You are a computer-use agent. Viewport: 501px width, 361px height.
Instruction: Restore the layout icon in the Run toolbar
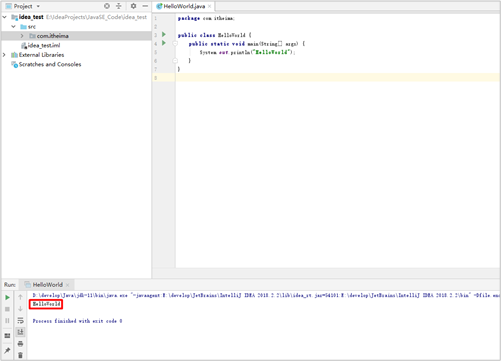point(7,336)
